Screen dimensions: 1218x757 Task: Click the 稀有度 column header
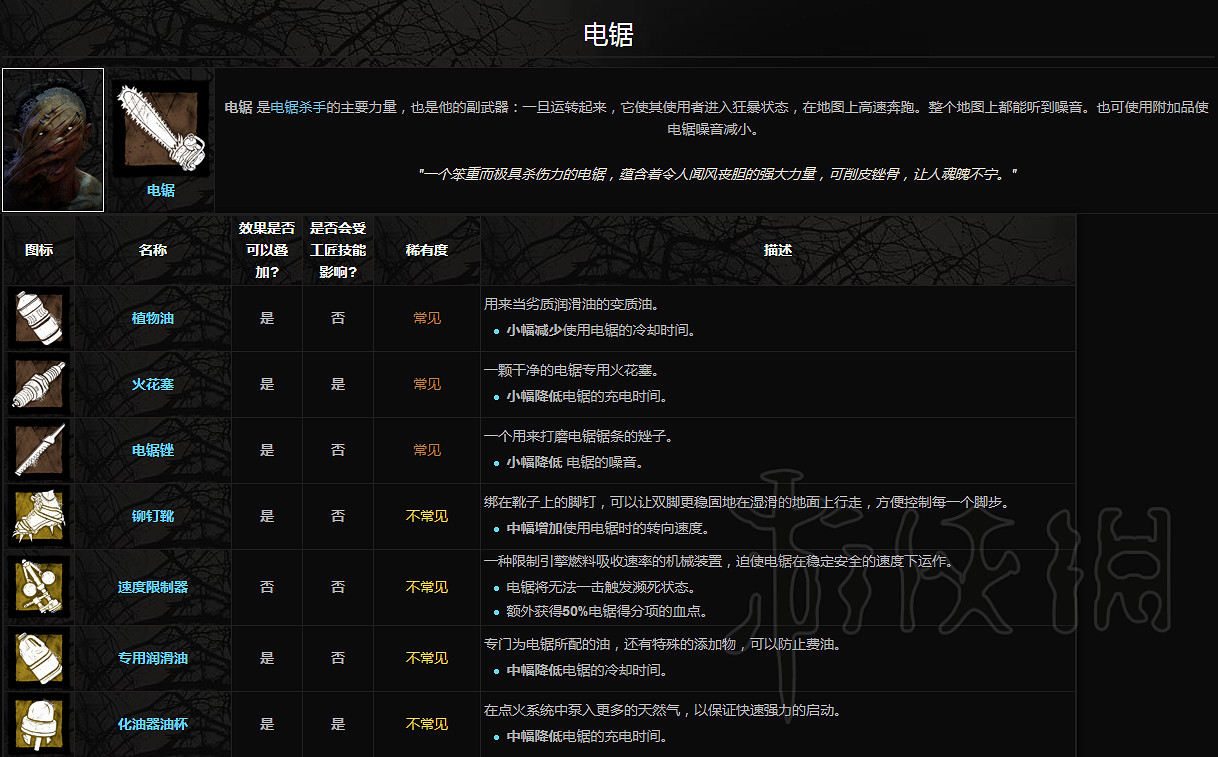426,250
